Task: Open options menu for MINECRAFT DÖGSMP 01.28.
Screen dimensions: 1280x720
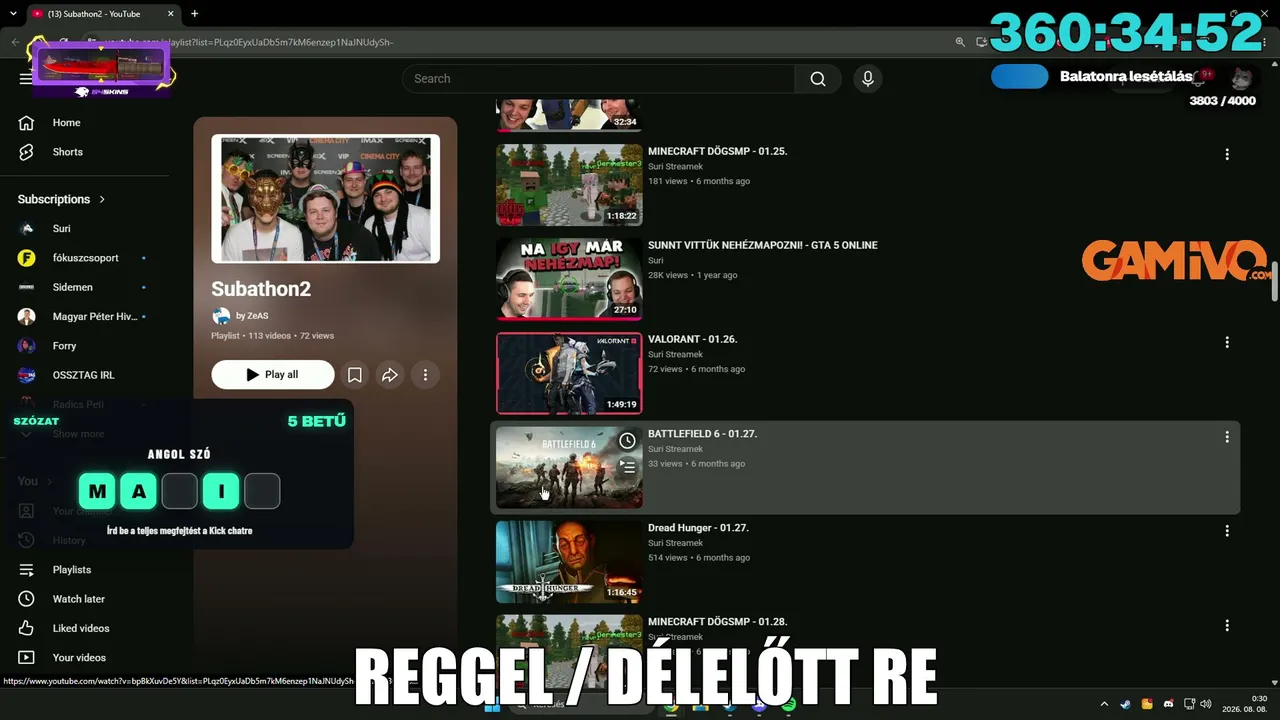Action: coord(1227,625)
